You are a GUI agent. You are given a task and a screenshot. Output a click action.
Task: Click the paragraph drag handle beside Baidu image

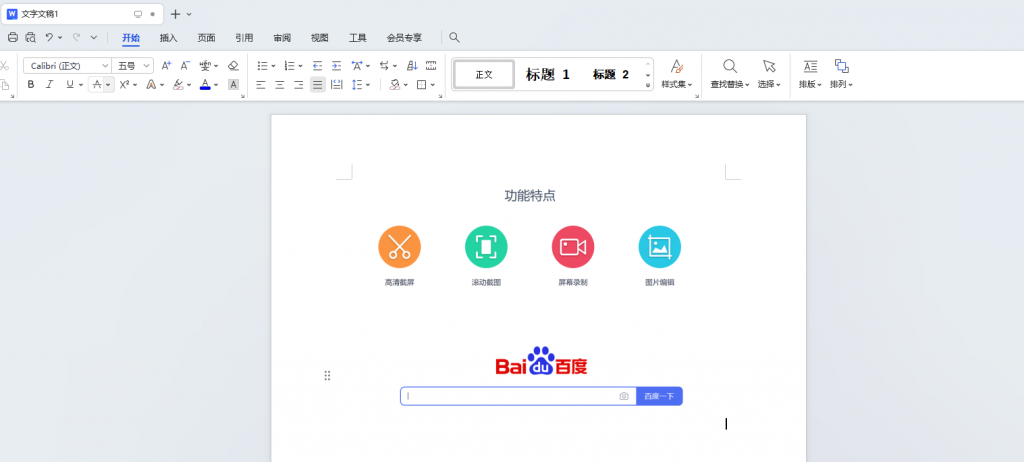click(327, 375)
